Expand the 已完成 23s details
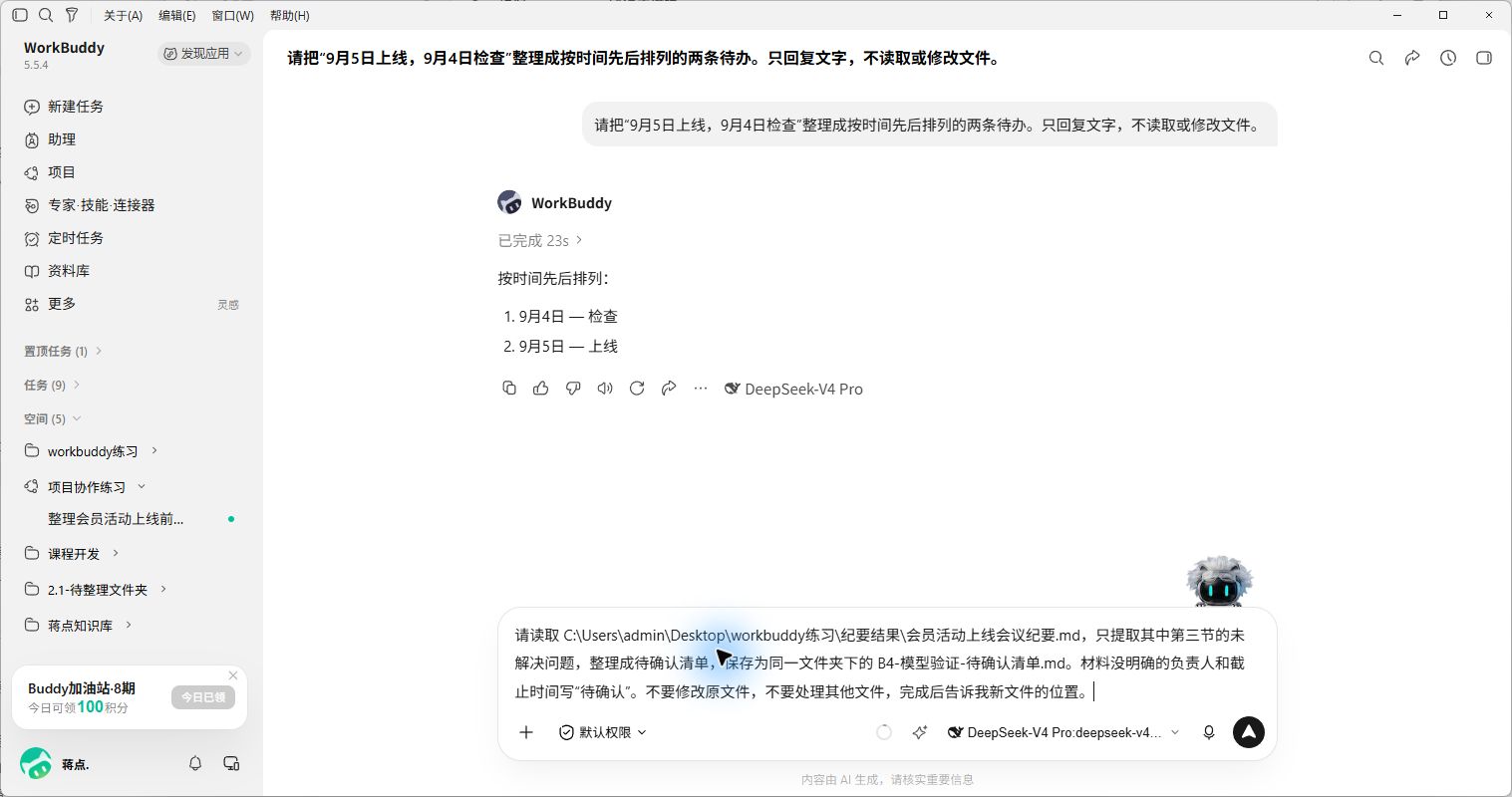The height and width of the screenshot is (797, 1512). point(540,240)
